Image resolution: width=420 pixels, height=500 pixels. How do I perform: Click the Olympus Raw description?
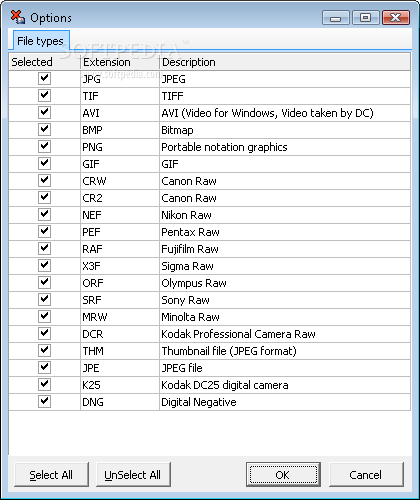[194, 283]
